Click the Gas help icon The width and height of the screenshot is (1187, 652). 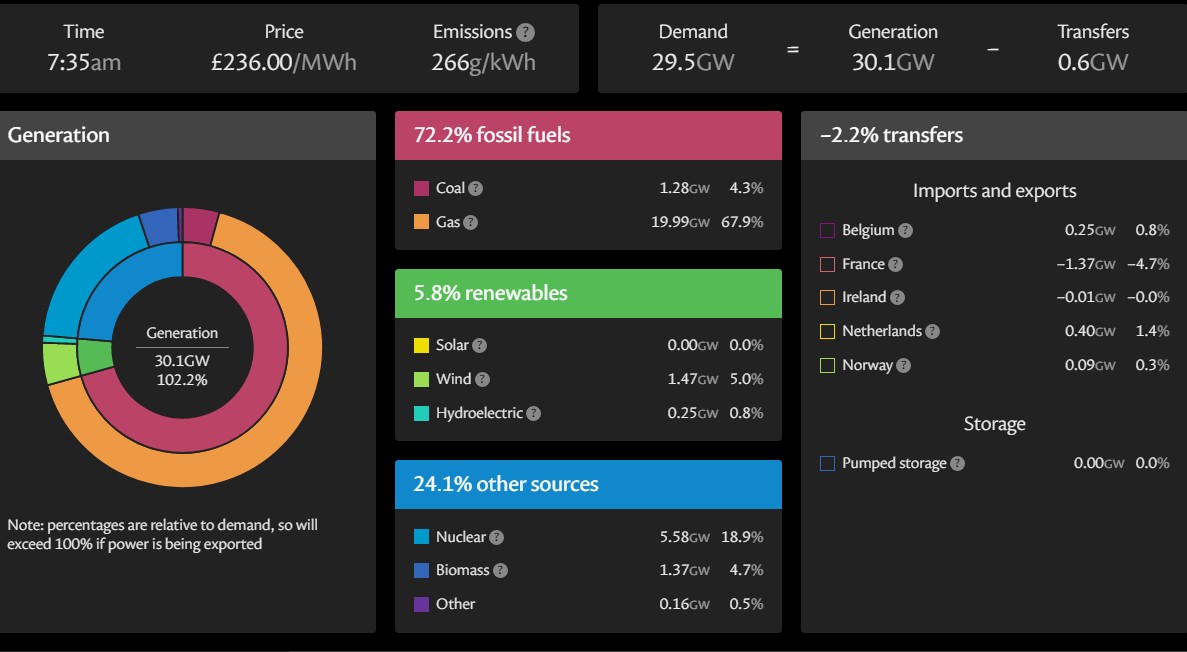(471, 222)
